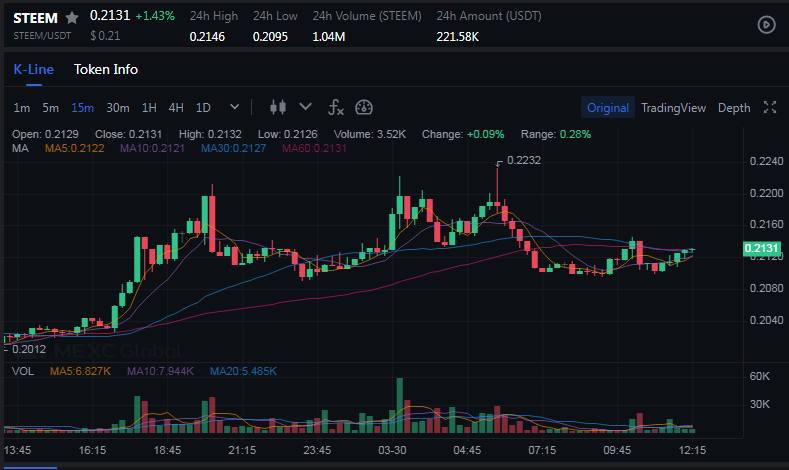Screen dimensions: 789x470
Task: Open the gauge settings icon
Action: tap(364, 107)
